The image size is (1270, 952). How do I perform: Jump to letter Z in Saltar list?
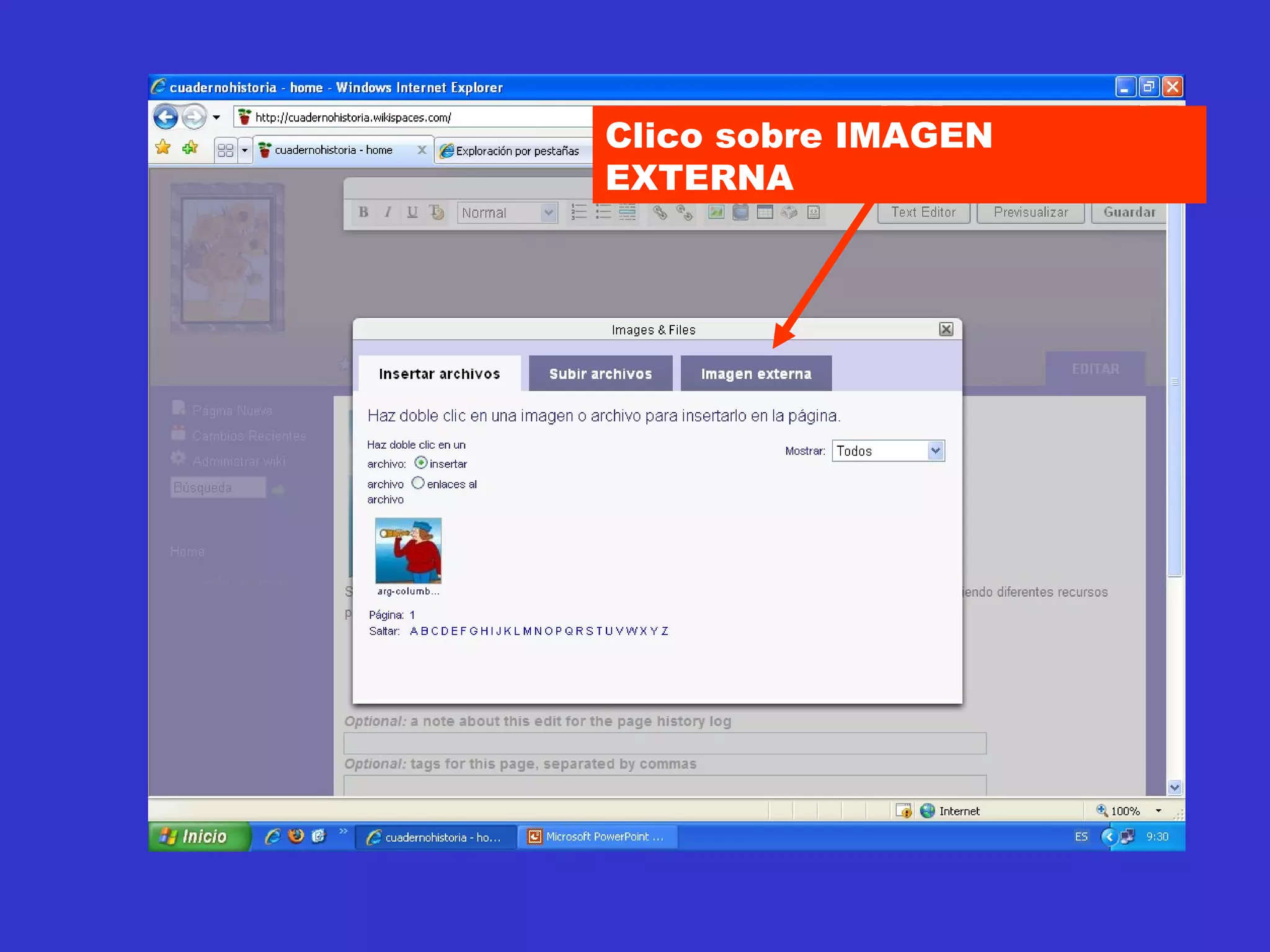click(x=665, y=631)
